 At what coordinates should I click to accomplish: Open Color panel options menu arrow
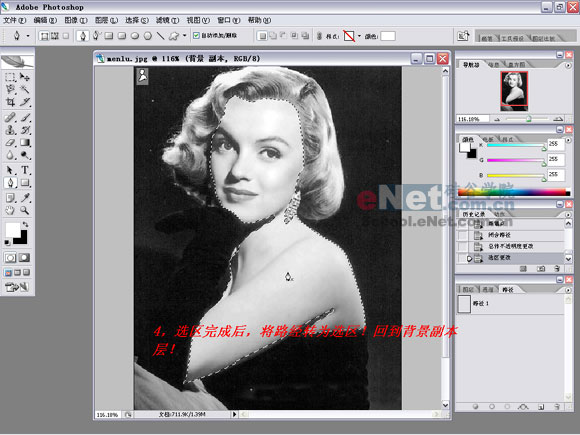(x=568, y=140)
